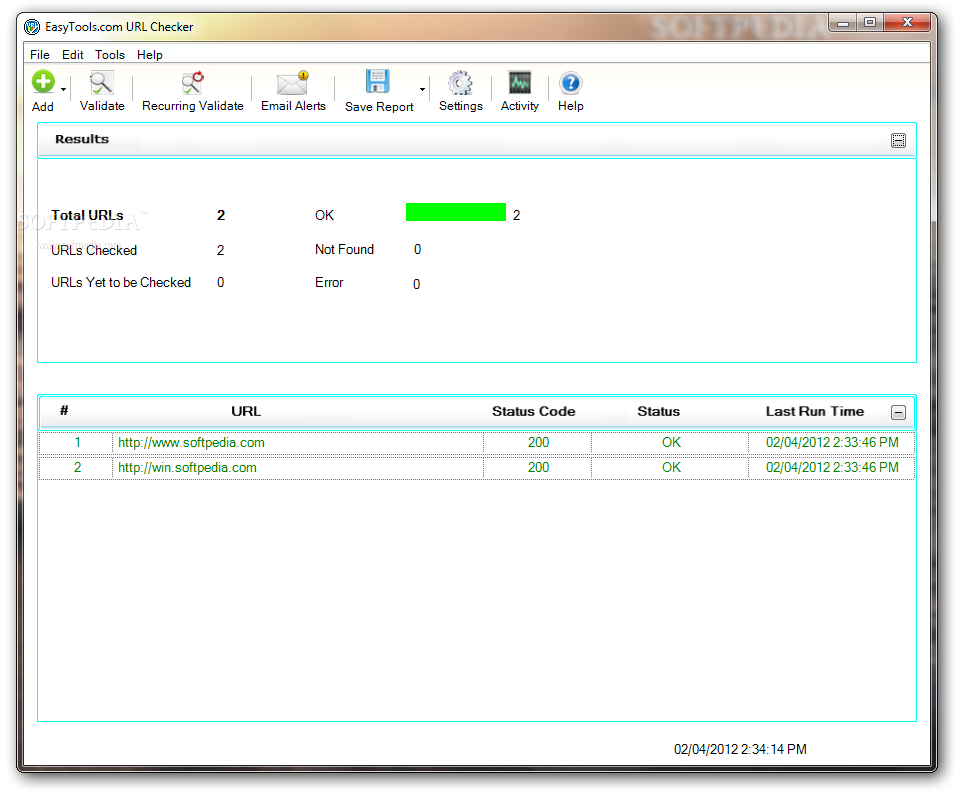Open the Edit menu
Screen dimensions: 958x793
[73, 54]
